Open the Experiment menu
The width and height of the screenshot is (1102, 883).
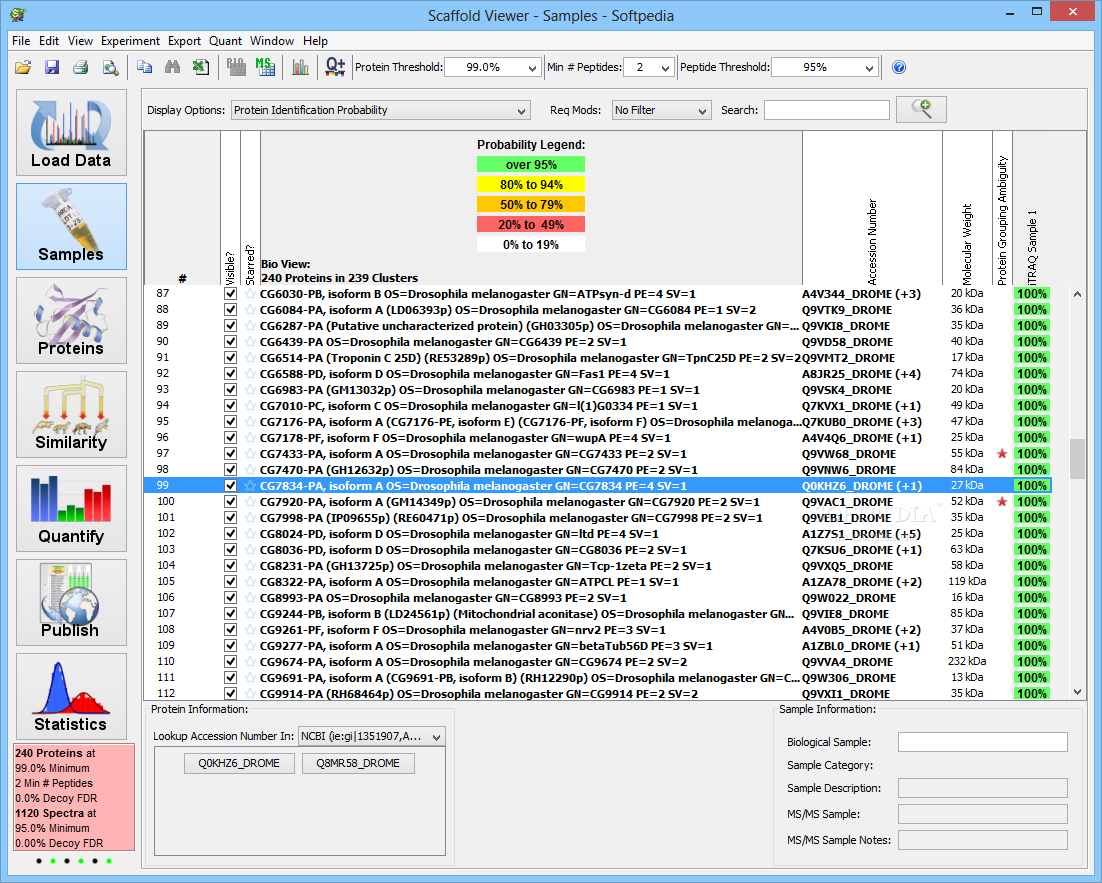[x=130, y=41]
